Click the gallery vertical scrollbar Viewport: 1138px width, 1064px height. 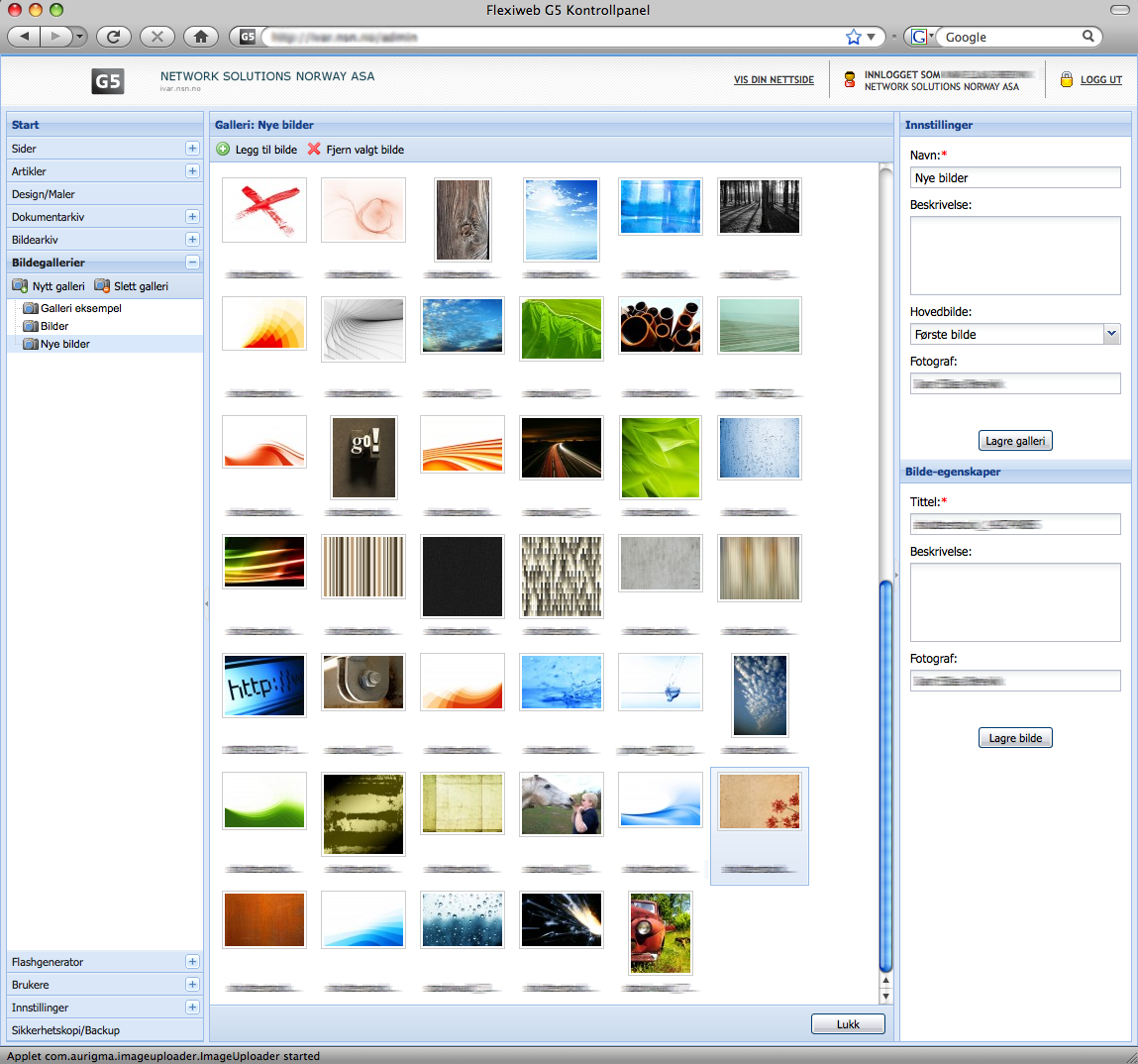coord(885,773)
